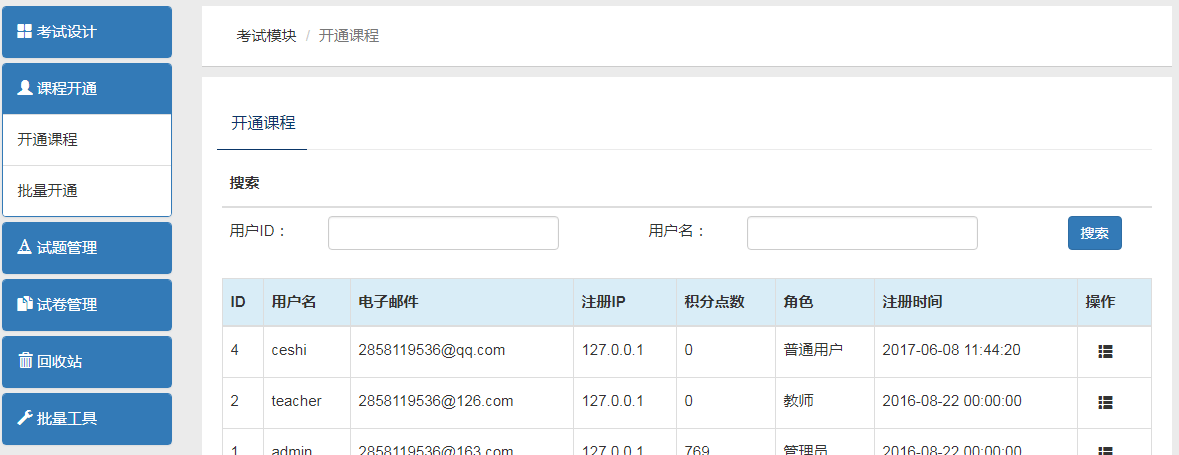Click the wrench icon beside 批量工具

coord(24,418)
